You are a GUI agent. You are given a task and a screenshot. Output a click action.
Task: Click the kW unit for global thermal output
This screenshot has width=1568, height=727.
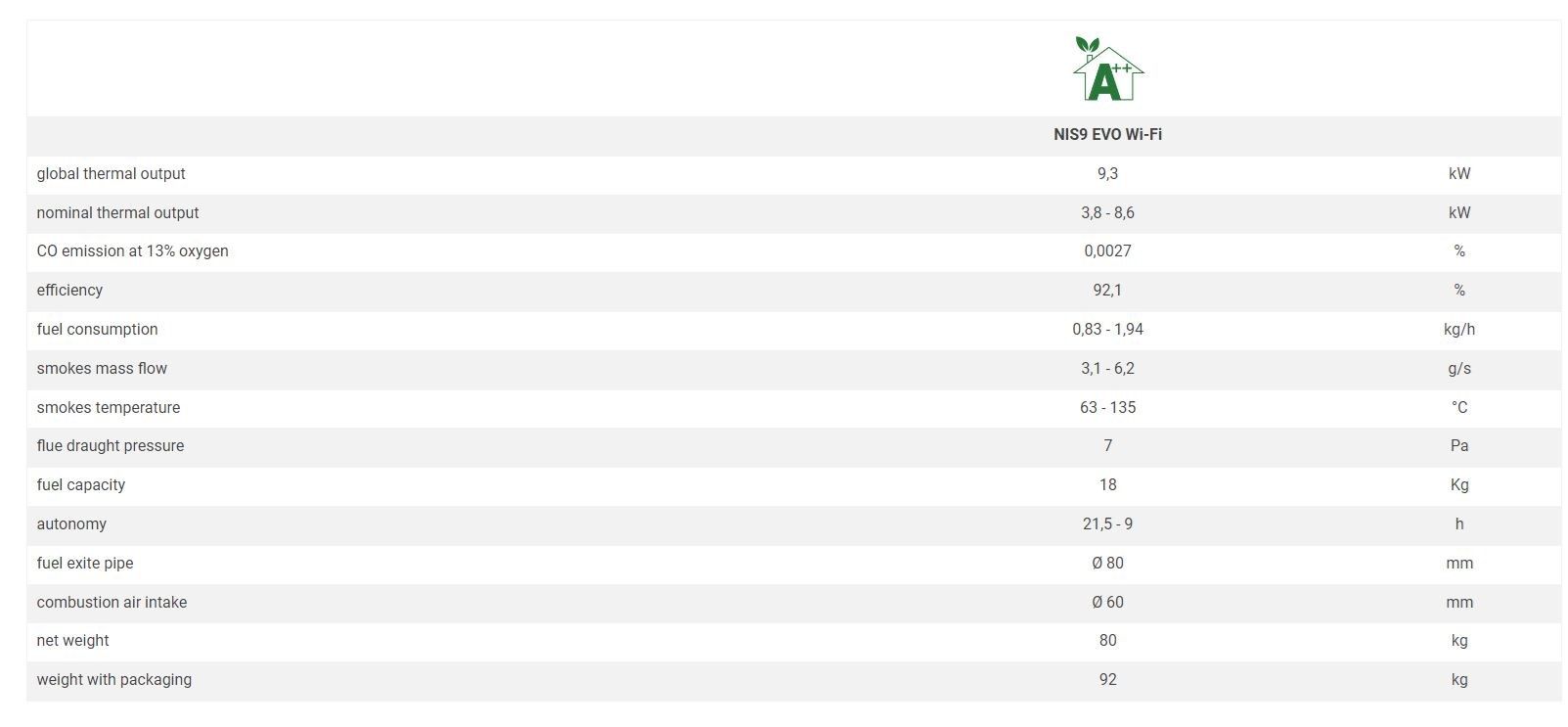click(x=1458, y=174)
